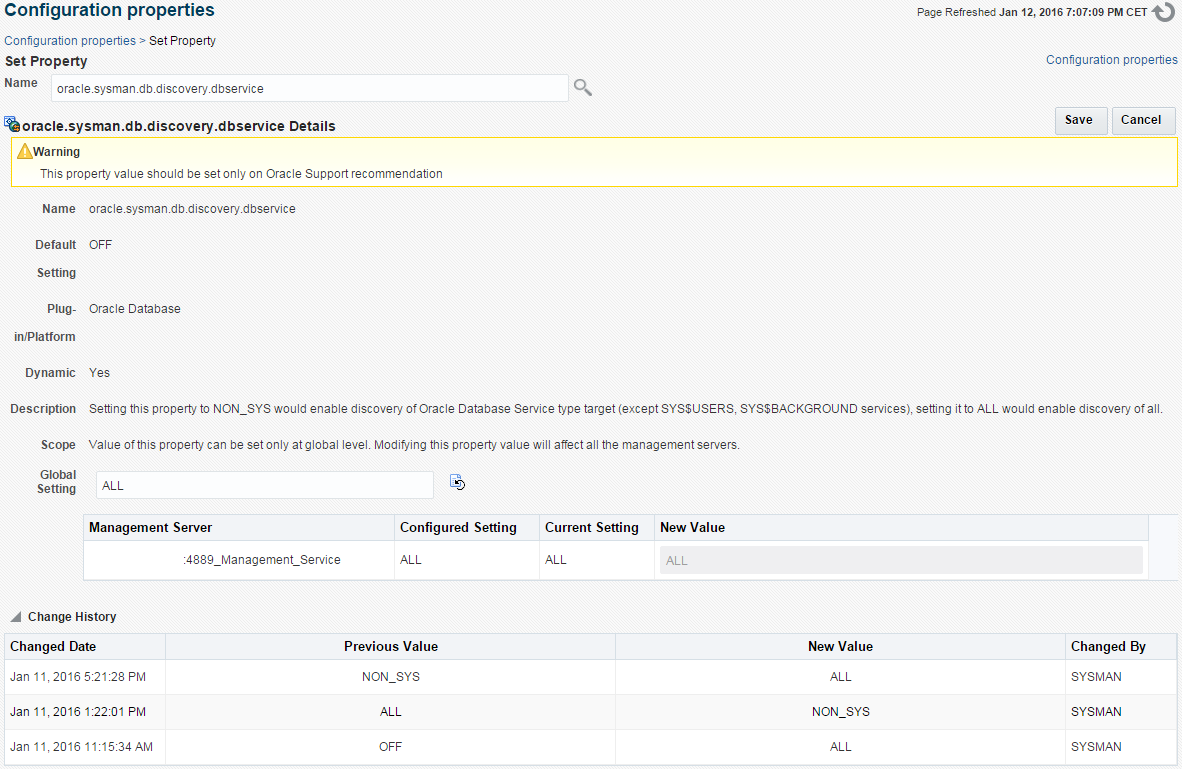Click the property Name search field

tap(310, 88)
